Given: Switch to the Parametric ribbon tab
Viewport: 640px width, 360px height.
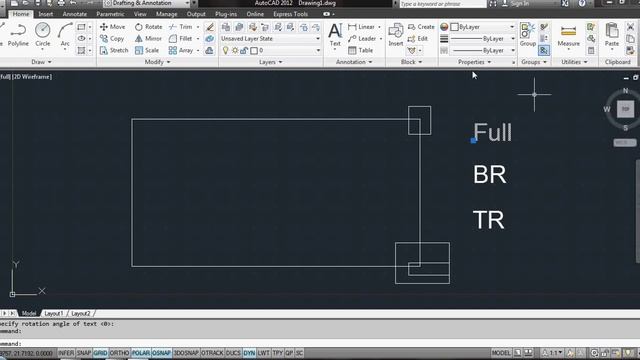Looking at the screenshot, I should [110, 14].
